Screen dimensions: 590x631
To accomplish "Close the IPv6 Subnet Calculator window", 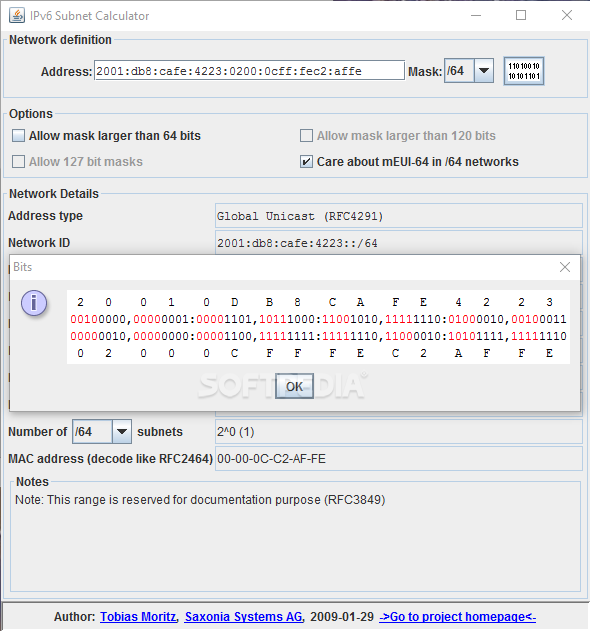I will pos(567,16).
